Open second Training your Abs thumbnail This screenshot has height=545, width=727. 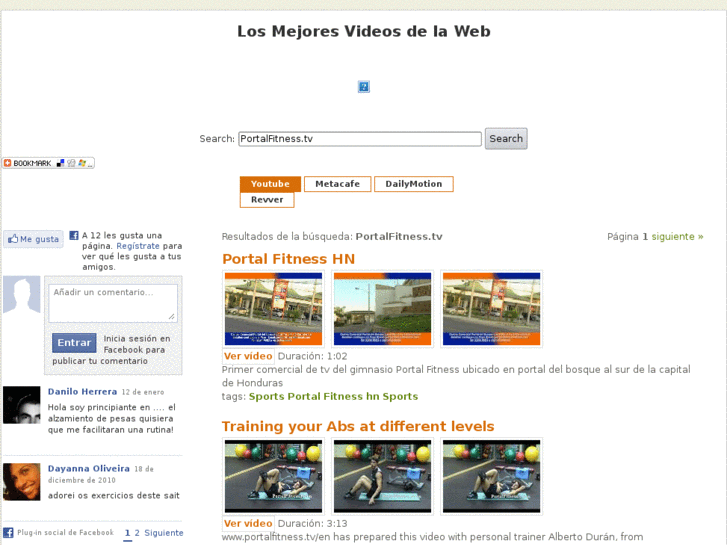[383, 476]
